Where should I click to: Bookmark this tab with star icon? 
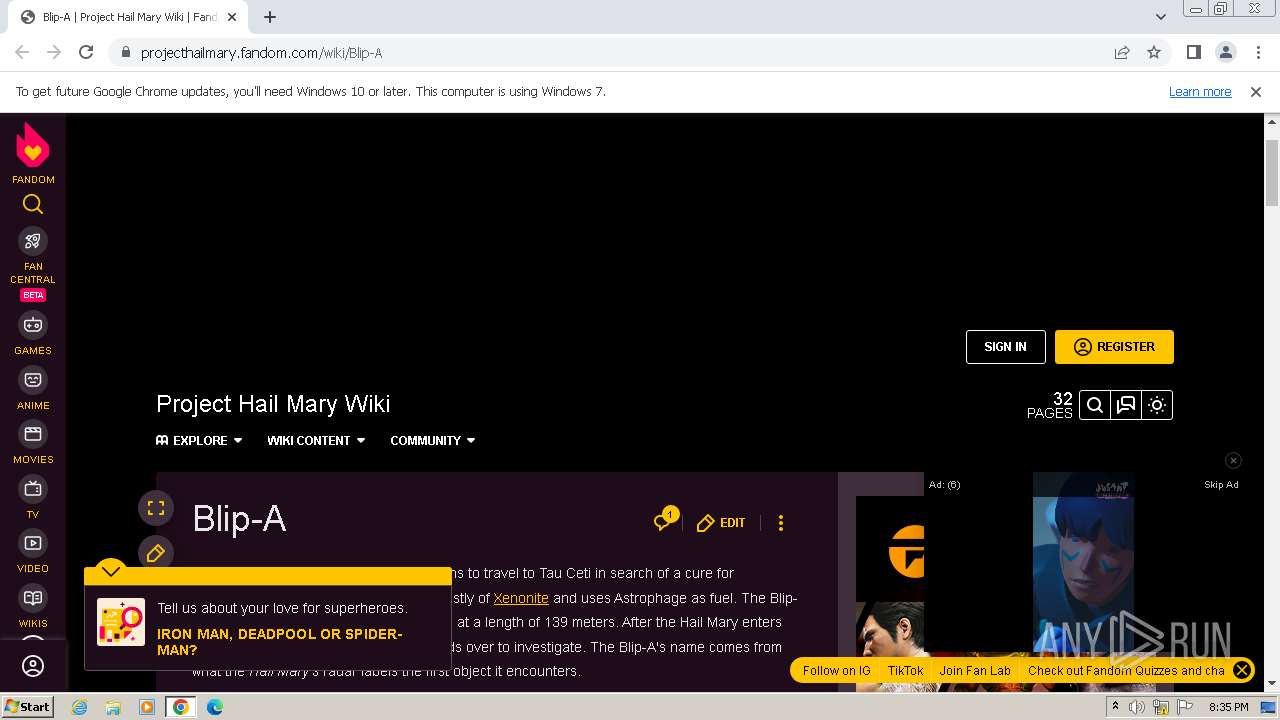(x=1154, y=53)
